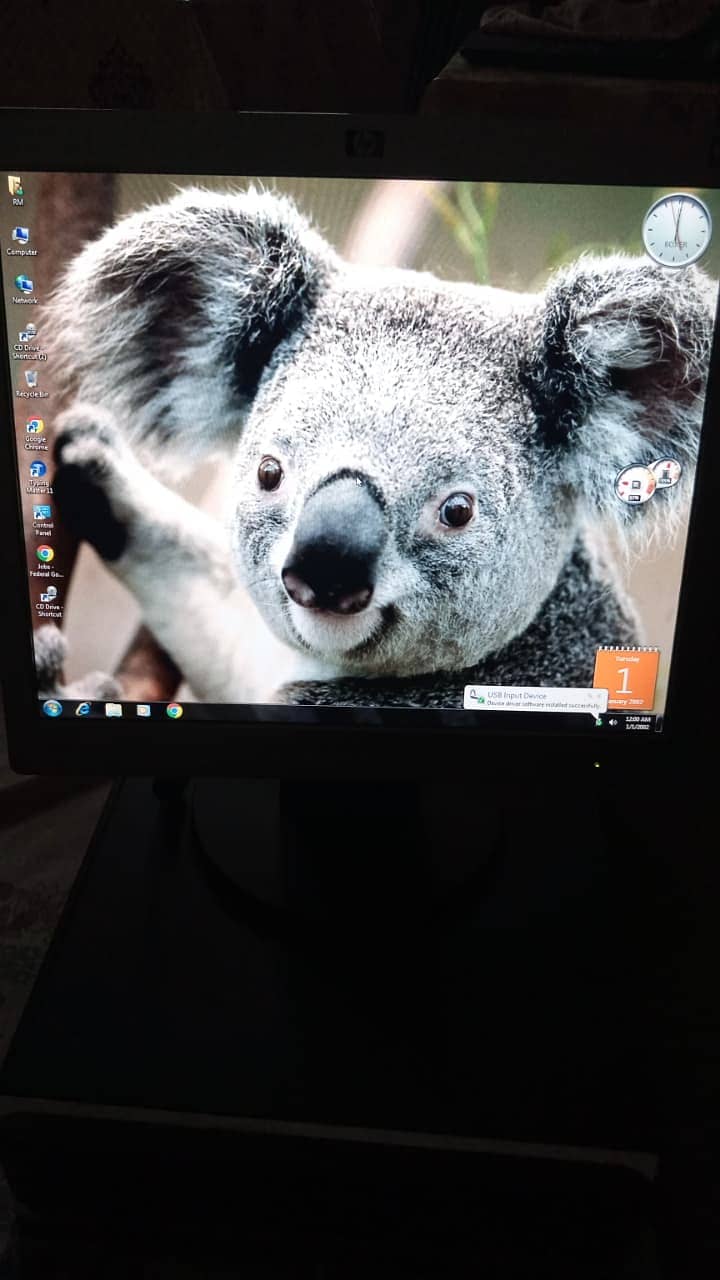This screenshot has width=720, height=1280.
Task: Launch the Google Chrome desktop shortcut
Action: click(35, 433)
